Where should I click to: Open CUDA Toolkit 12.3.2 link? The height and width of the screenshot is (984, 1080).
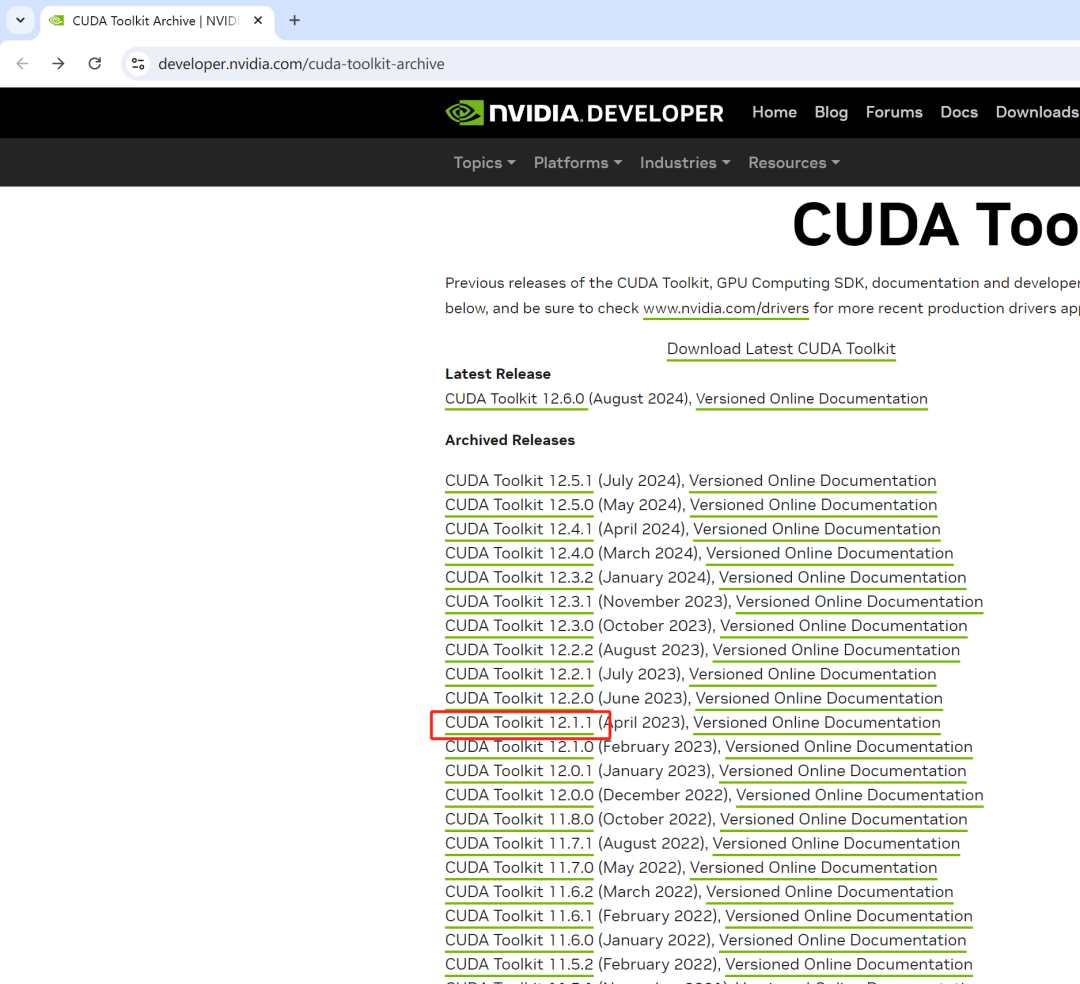click(x=519, y=578)
